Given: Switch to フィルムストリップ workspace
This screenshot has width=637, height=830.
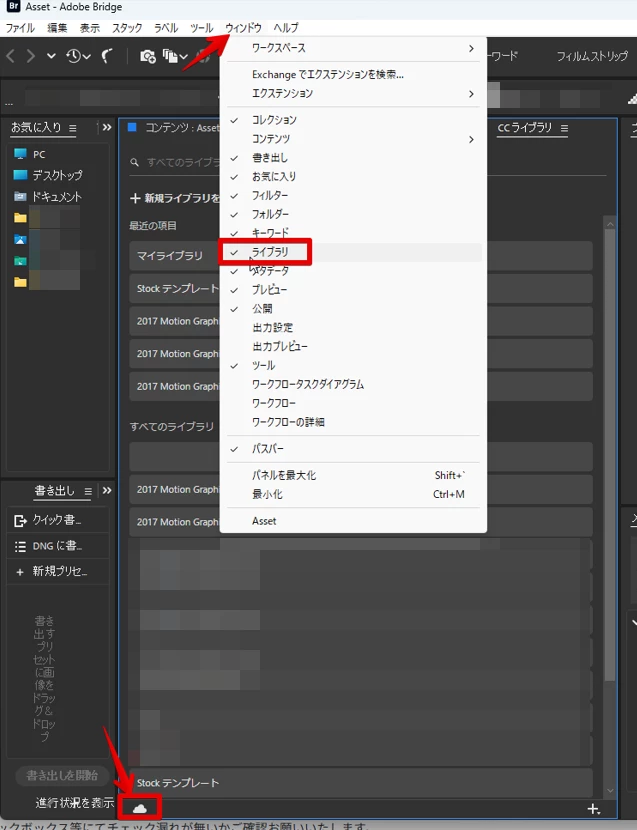Looking at the screenshot, I should (592, 56).
